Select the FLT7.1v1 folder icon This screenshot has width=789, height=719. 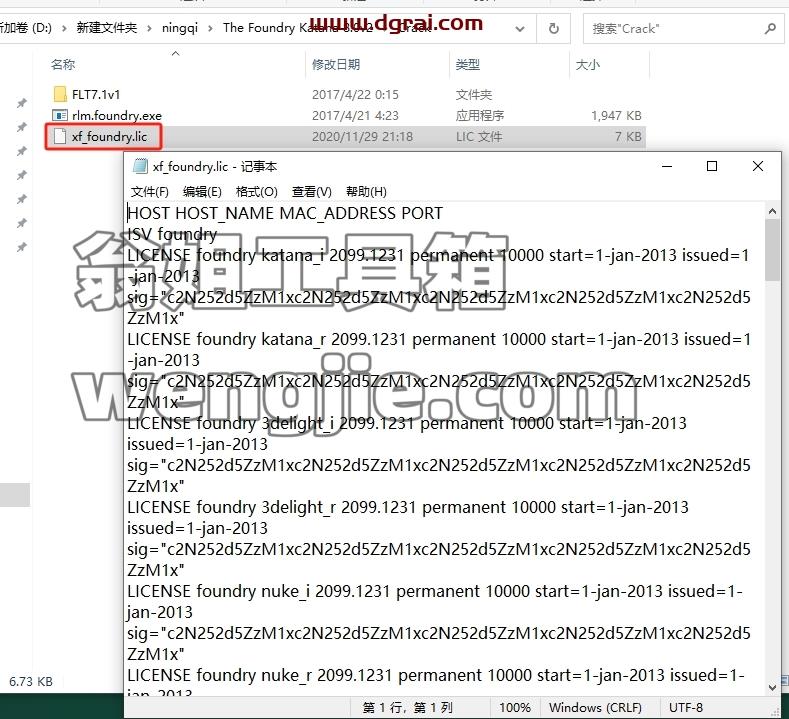(59, 94)
